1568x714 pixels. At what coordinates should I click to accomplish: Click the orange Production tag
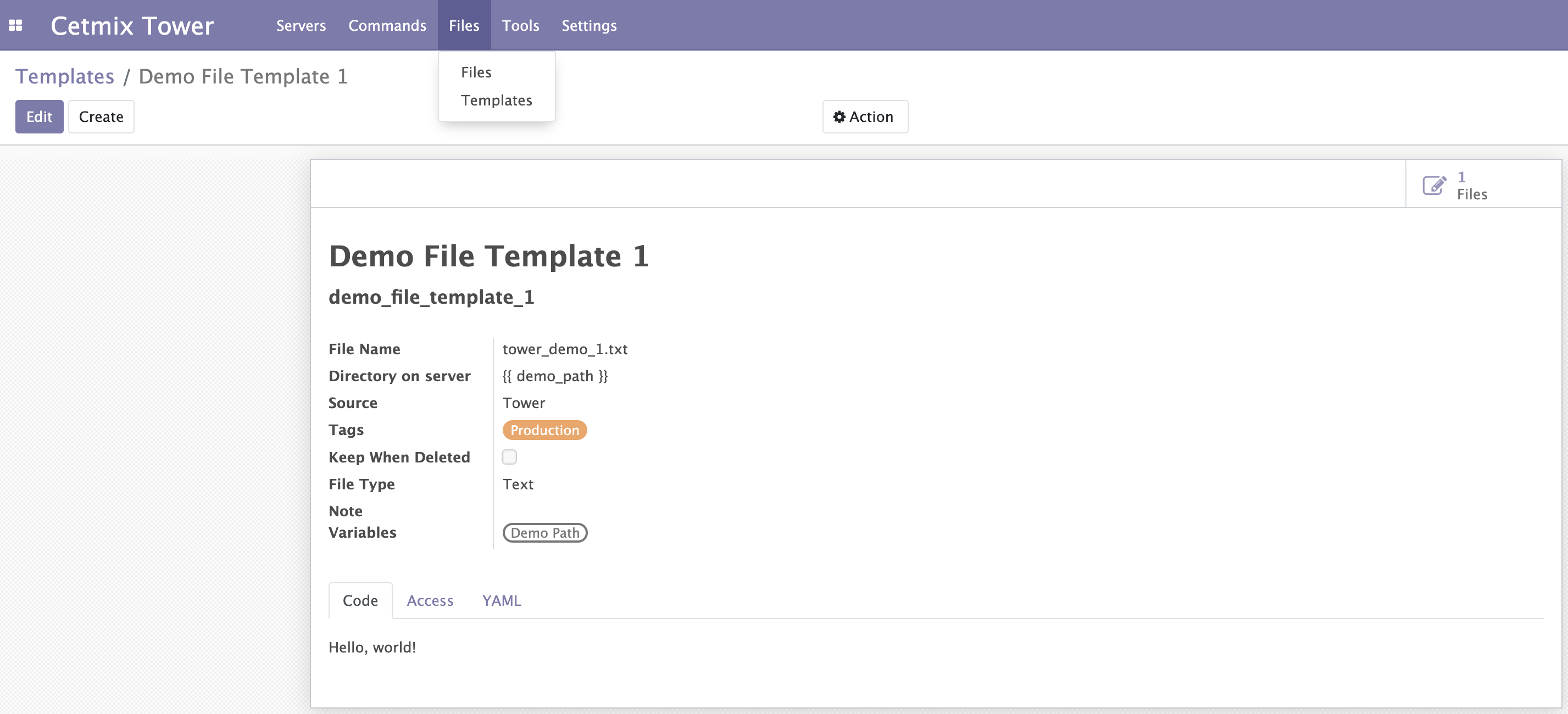tap(544, 431)
